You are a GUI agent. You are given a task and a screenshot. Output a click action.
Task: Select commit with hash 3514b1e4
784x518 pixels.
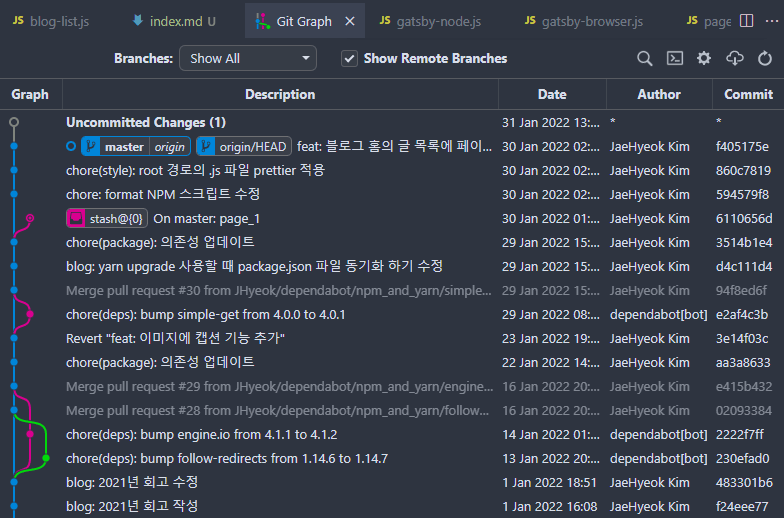[392, 242]
